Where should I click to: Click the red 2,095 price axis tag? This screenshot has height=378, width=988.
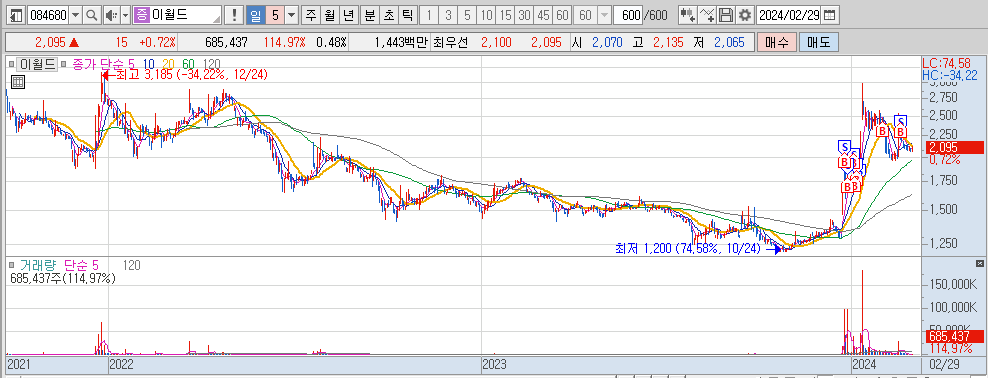pyautogui.click(x=954, y=147)
